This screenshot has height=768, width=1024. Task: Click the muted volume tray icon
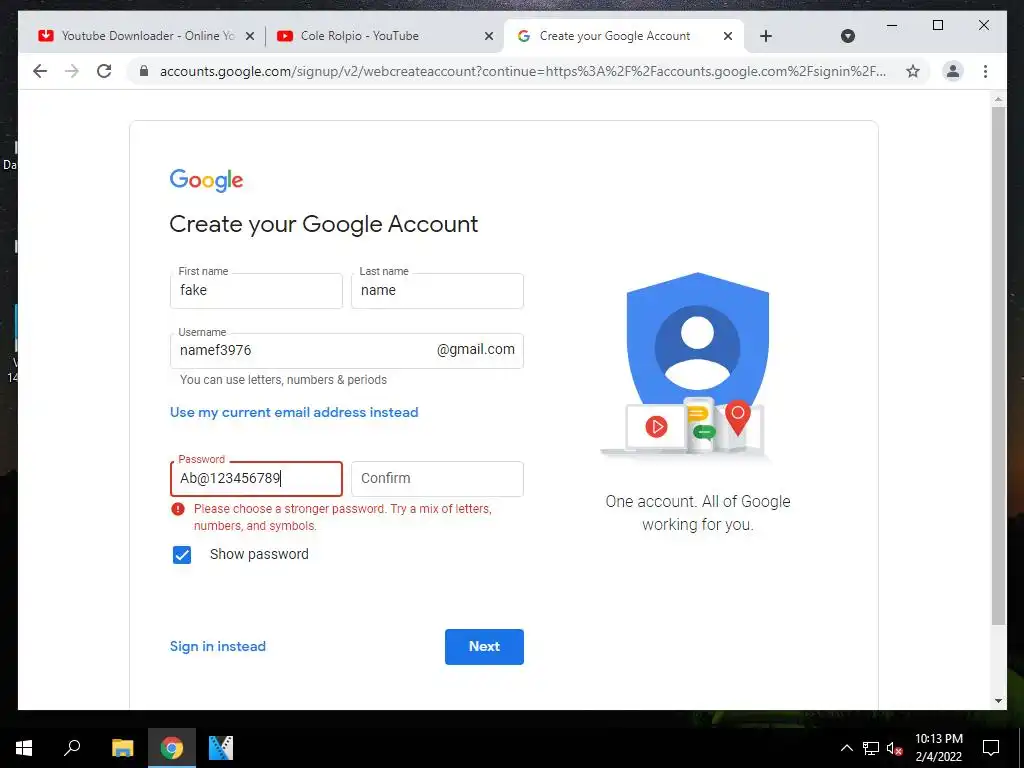[895, 748]
